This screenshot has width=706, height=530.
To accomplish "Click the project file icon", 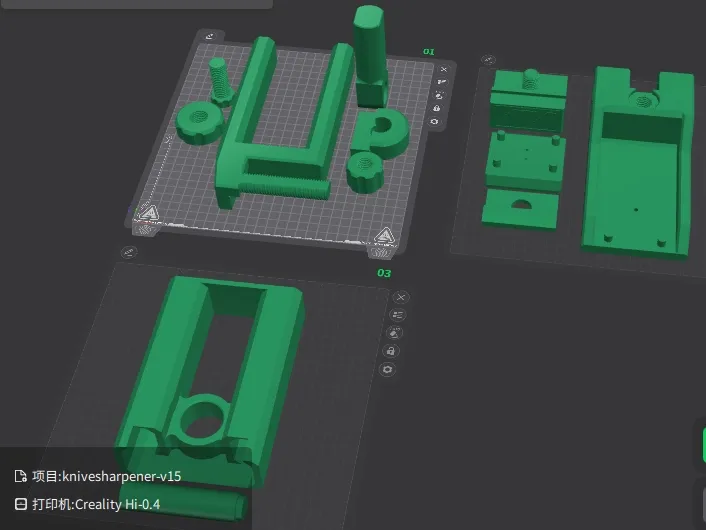I will [20, 476].
